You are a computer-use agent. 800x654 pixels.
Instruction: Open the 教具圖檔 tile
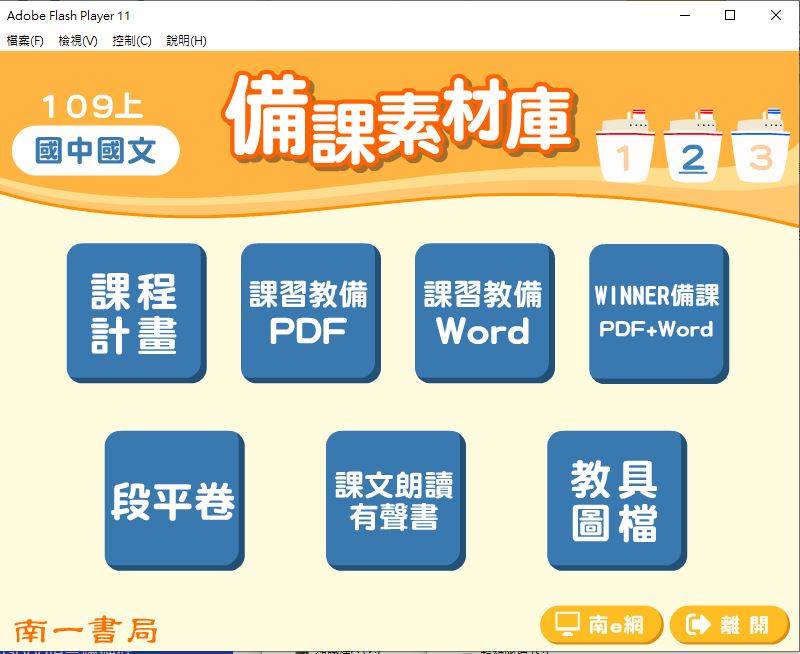(617, 500)
